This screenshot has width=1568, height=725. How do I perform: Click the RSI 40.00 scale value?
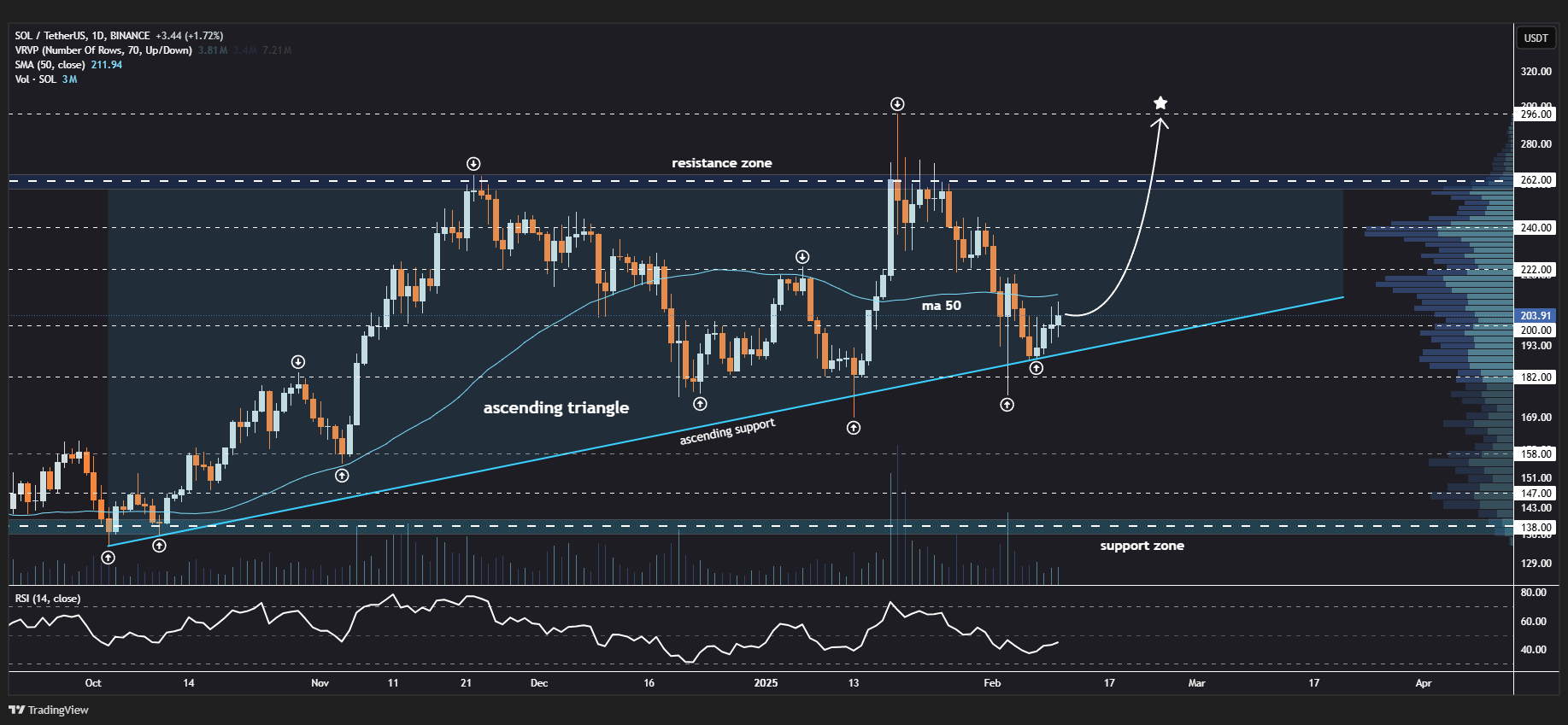point(1533,650)
